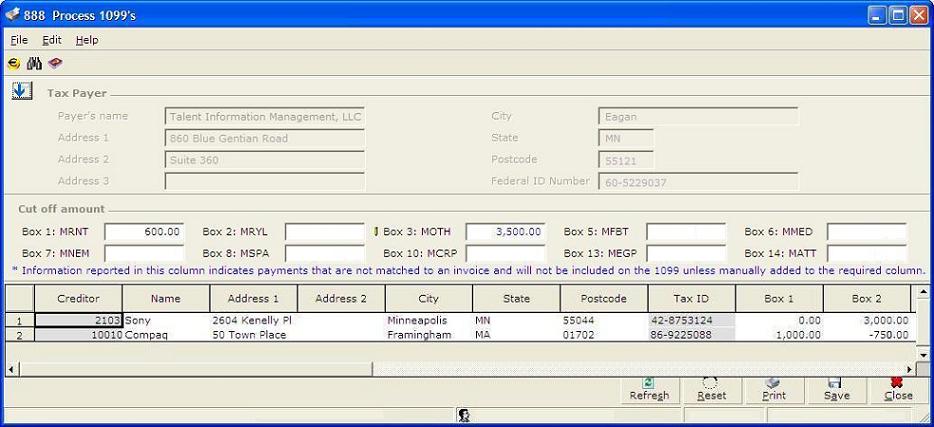Screen dimensions: 934x427
Task: Click the City field showing Eagan
Action: click(x=698, y=117)
